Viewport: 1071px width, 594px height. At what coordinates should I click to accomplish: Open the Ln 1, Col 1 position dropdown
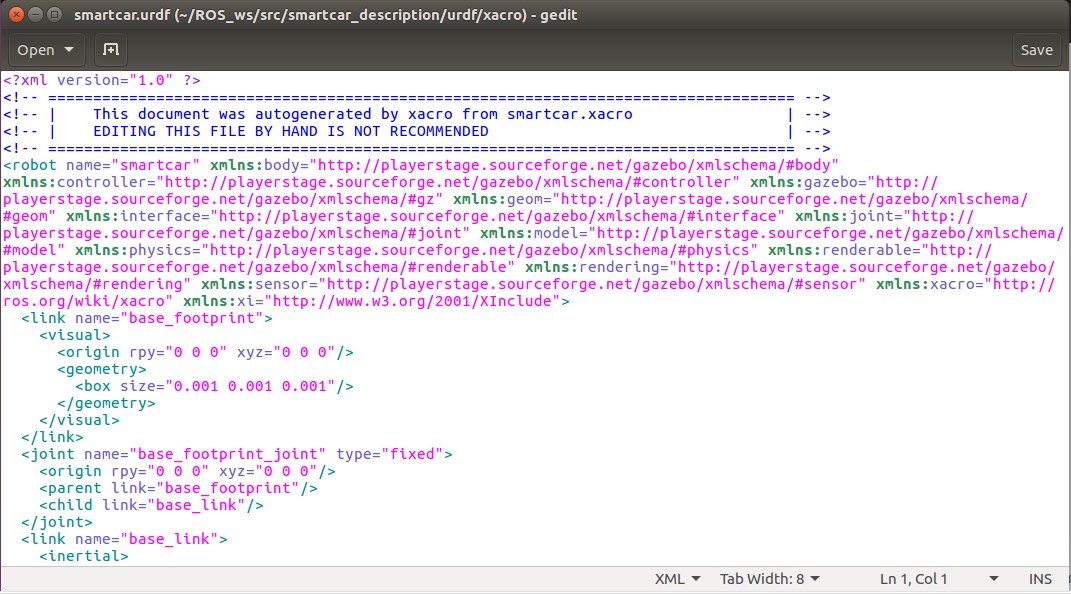[938, 579]
